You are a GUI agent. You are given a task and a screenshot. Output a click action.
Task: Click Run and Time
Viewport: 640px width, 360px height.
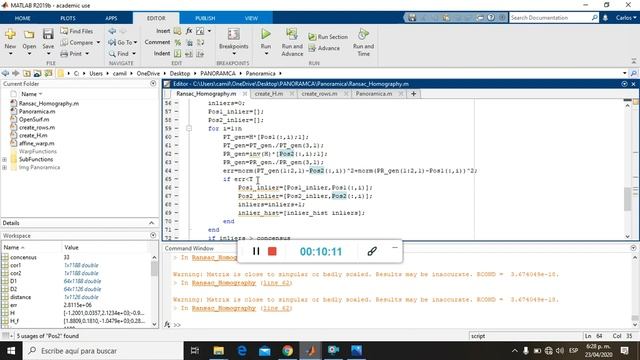[363, 42]
